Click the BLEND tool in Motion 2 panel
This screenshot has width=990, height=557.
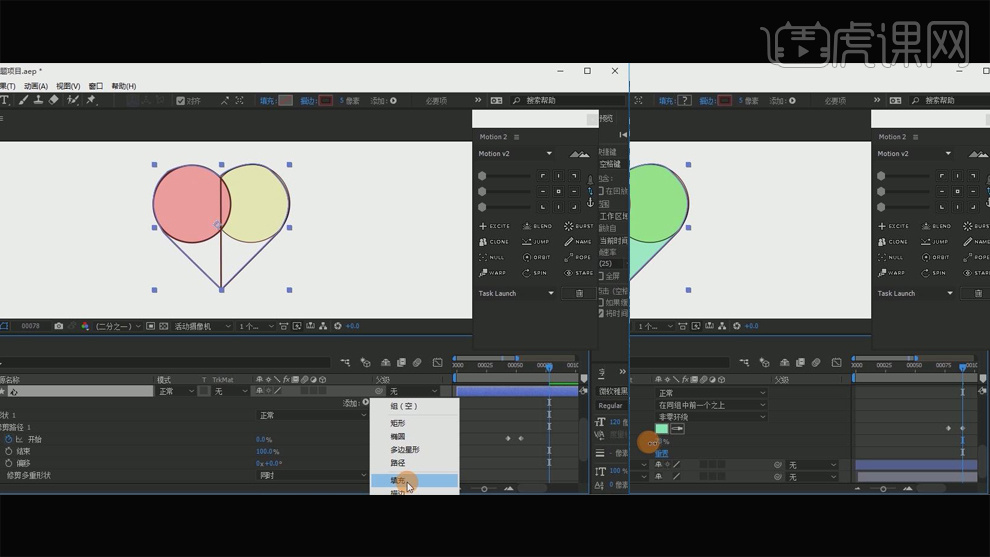point(537,226)
